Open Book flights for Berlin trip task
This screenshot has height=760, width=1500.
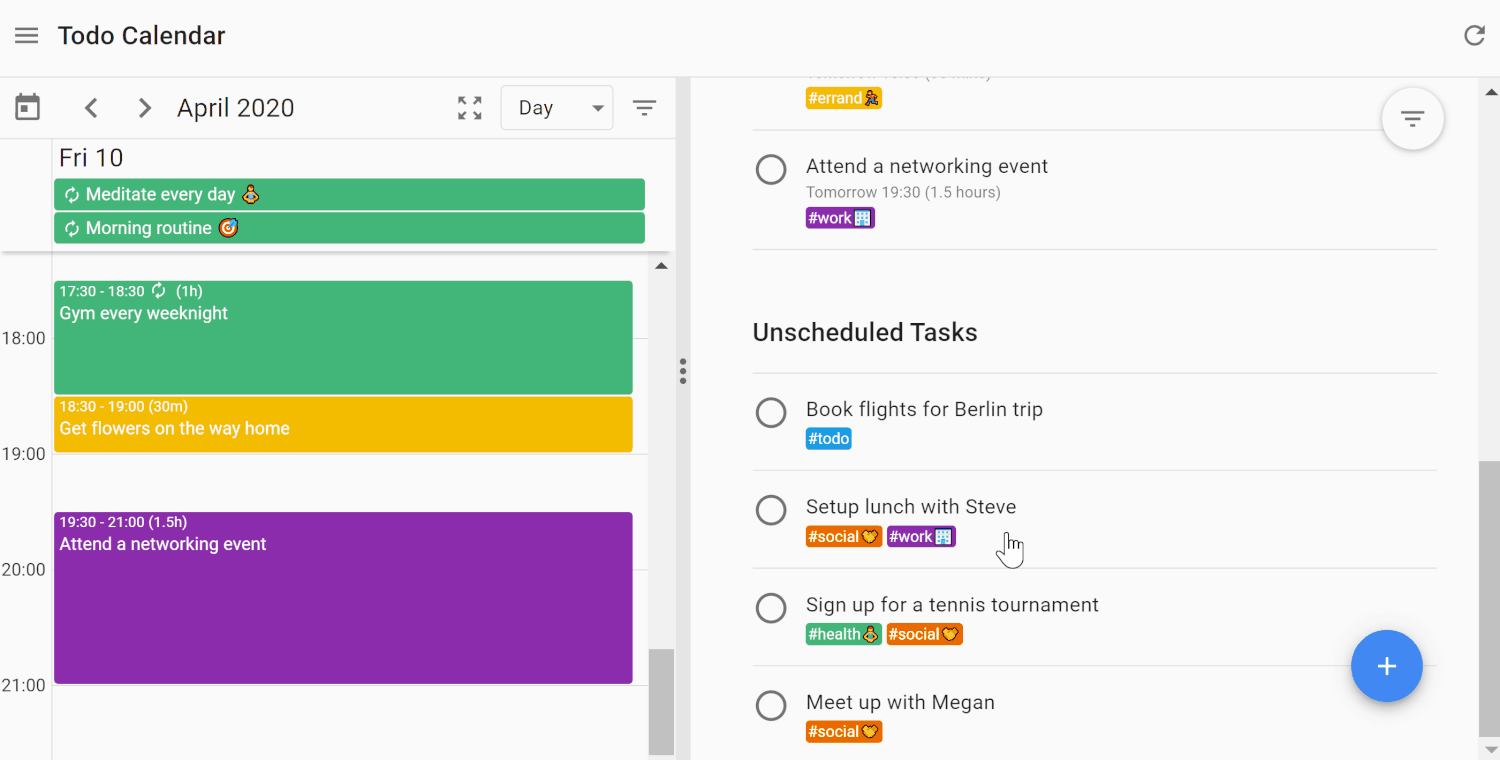point(924,409)
